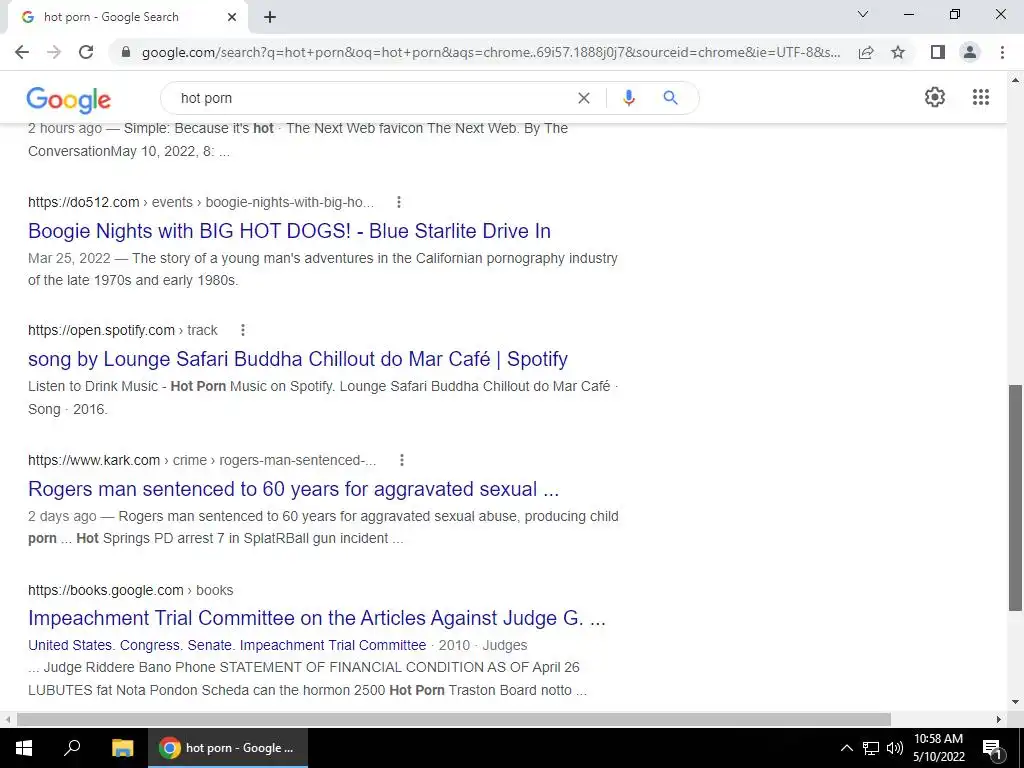View site information via the lock icon
The width and height of the screenshot is (1024, 768).
click(x=126, y=52)
